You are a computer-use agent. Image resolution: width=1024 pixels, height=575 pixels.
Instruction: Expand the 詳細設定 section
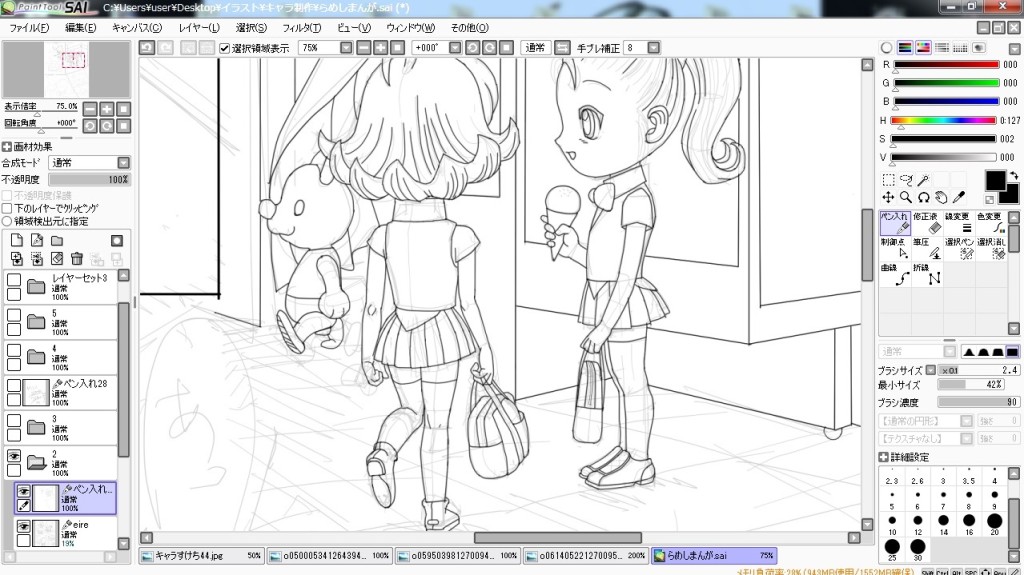tap(884, 457)
